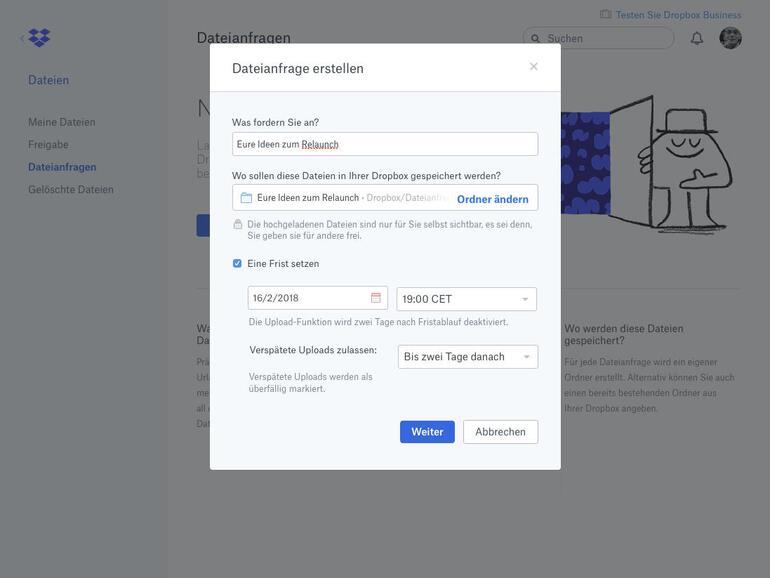Open the notifications bell

[697, 38]
